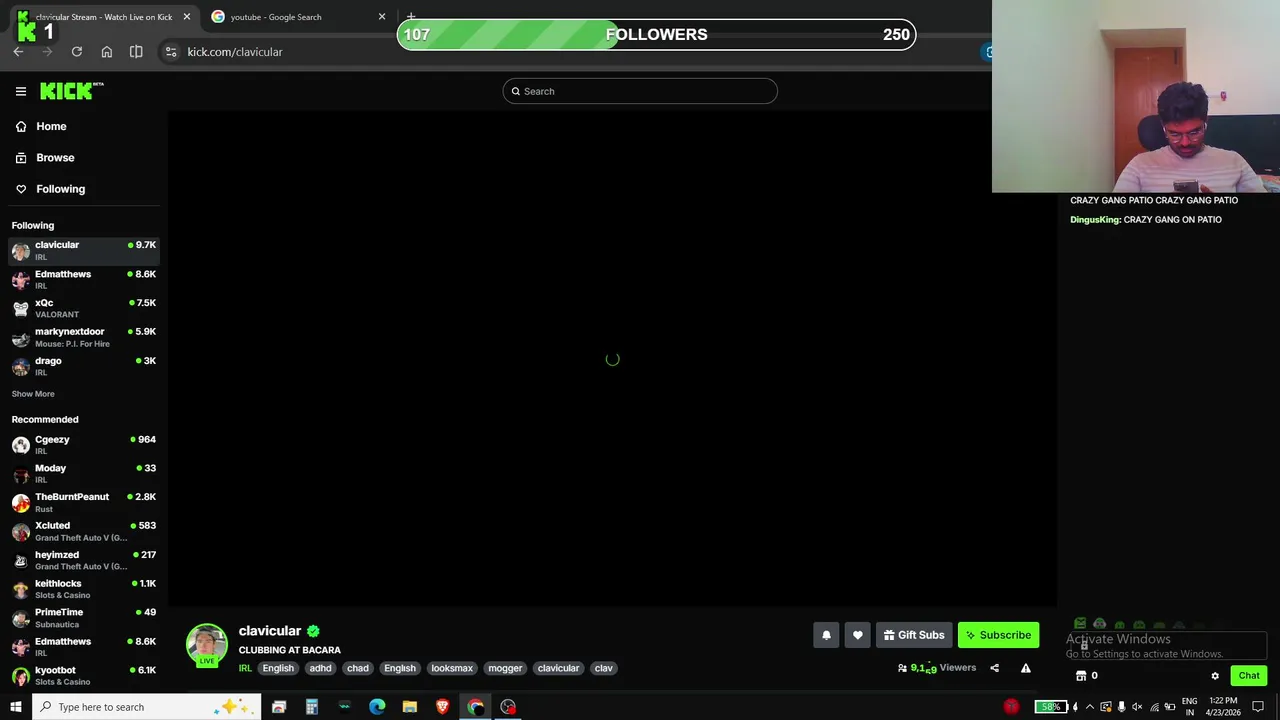Select the chad tag
The image size is (1280, 720).
pos(358,668)
